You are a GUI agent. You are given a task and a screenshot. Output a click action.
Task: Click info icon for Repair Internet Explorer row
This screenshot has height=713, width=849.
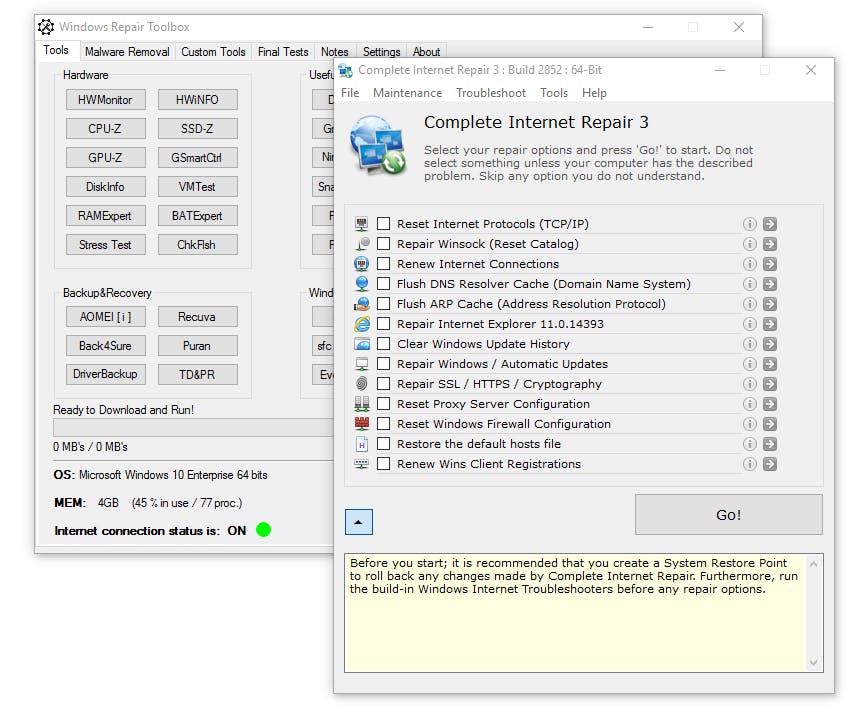pos(749,324)
